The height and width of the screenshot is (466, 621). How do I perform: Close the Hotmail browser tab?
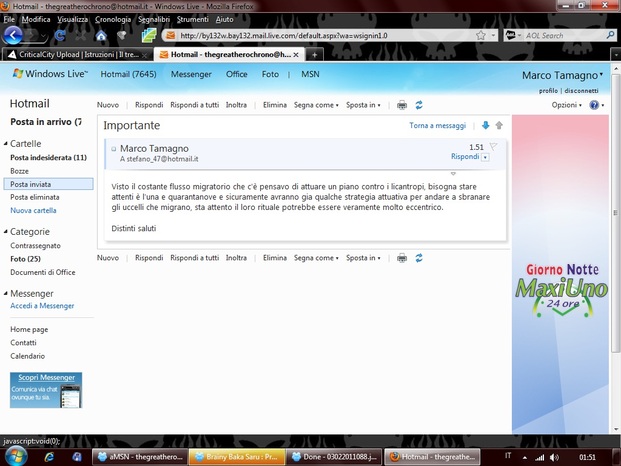[296, 55]
